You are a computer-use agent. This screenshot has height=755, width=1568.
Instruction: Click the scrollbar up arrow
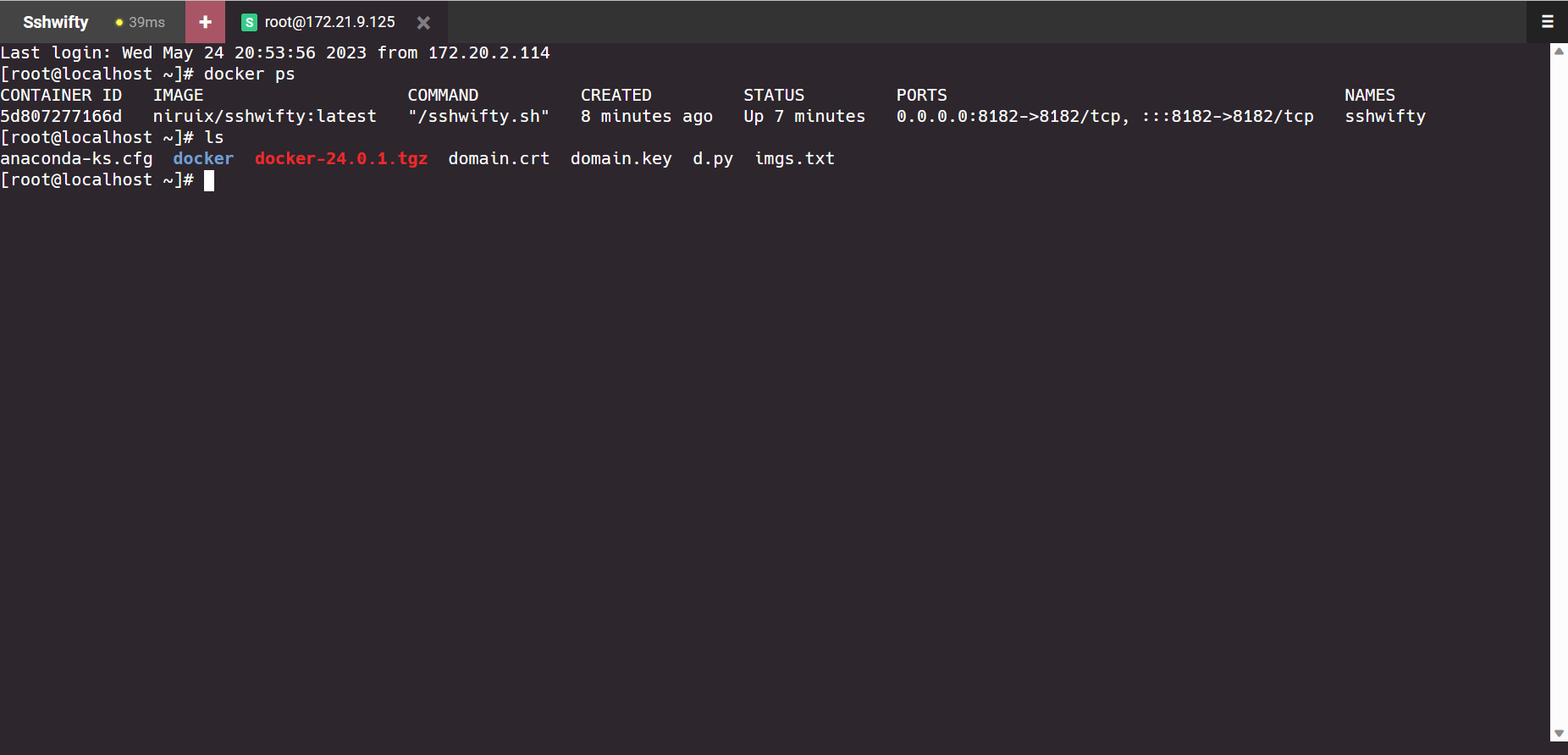(x=1559, y=52)
